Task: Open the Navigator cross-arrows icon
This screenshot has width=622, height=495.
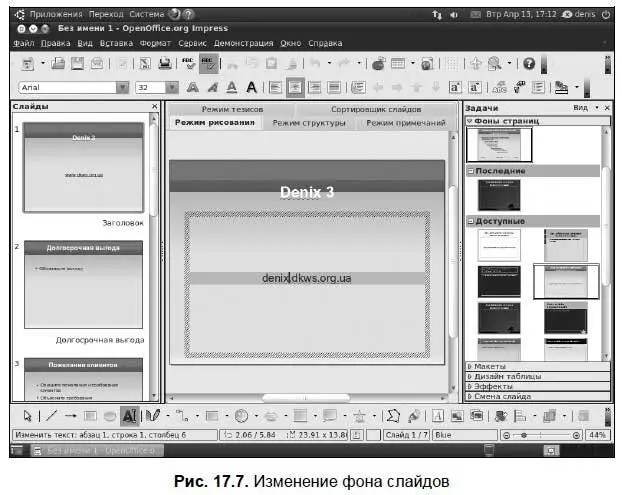Action: pos(475,63)
